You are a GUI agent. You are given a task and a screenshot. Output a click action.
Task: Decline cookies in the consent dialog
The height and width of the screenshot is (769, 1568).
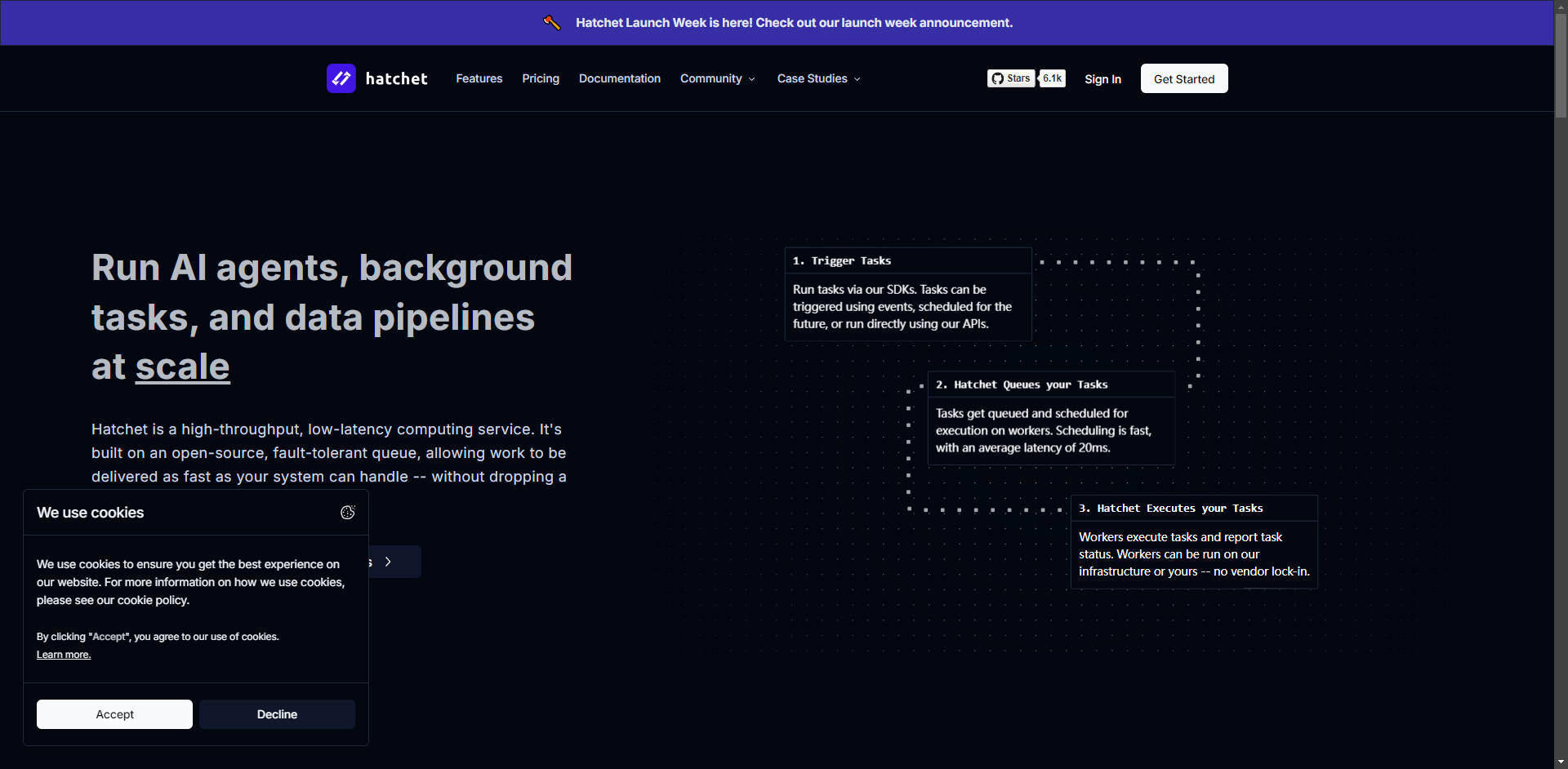[277, 714]
